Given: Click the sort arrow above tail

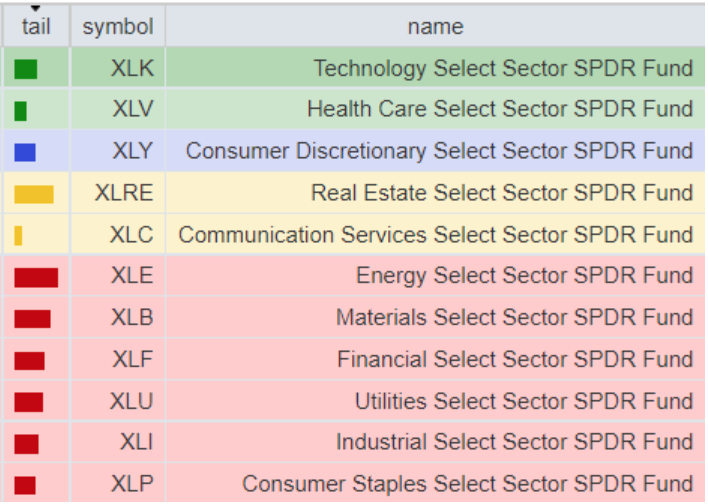Looking at the screenshot, I should tap(36, 8).
